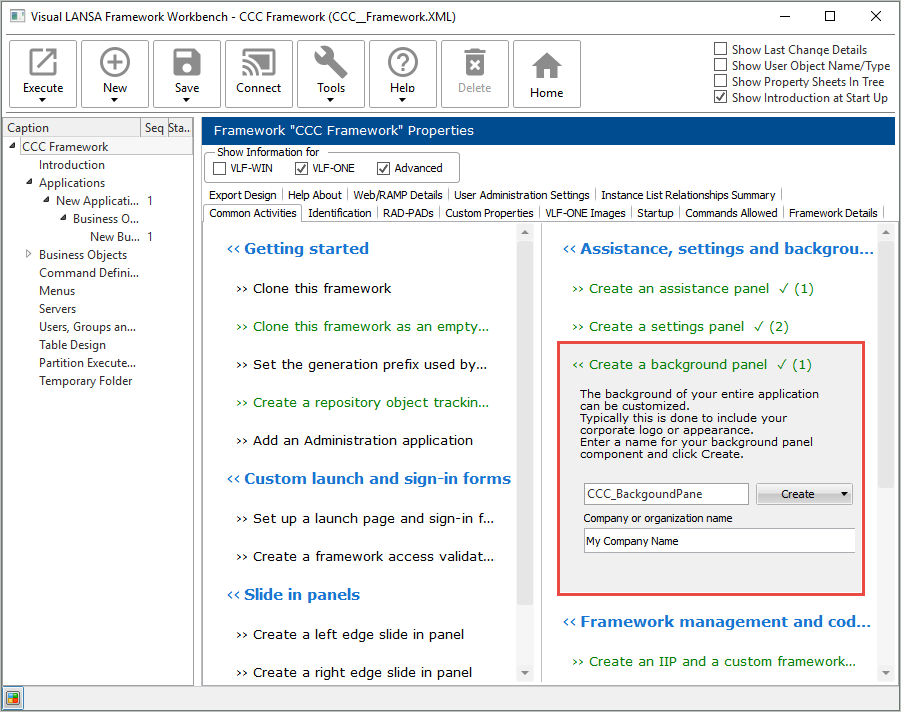Click the Help question mark icon
This screenshot has width=901, height=712.
coord(403,64)
